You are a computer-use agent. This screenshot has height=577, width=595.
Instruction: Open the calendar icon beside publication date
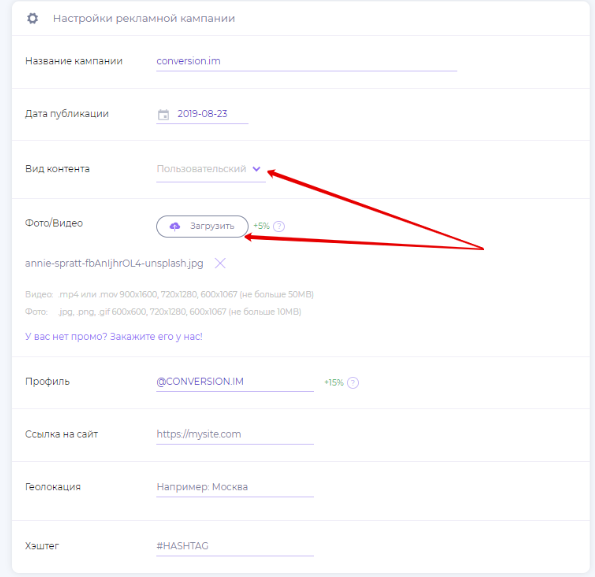tap(163, 114)
